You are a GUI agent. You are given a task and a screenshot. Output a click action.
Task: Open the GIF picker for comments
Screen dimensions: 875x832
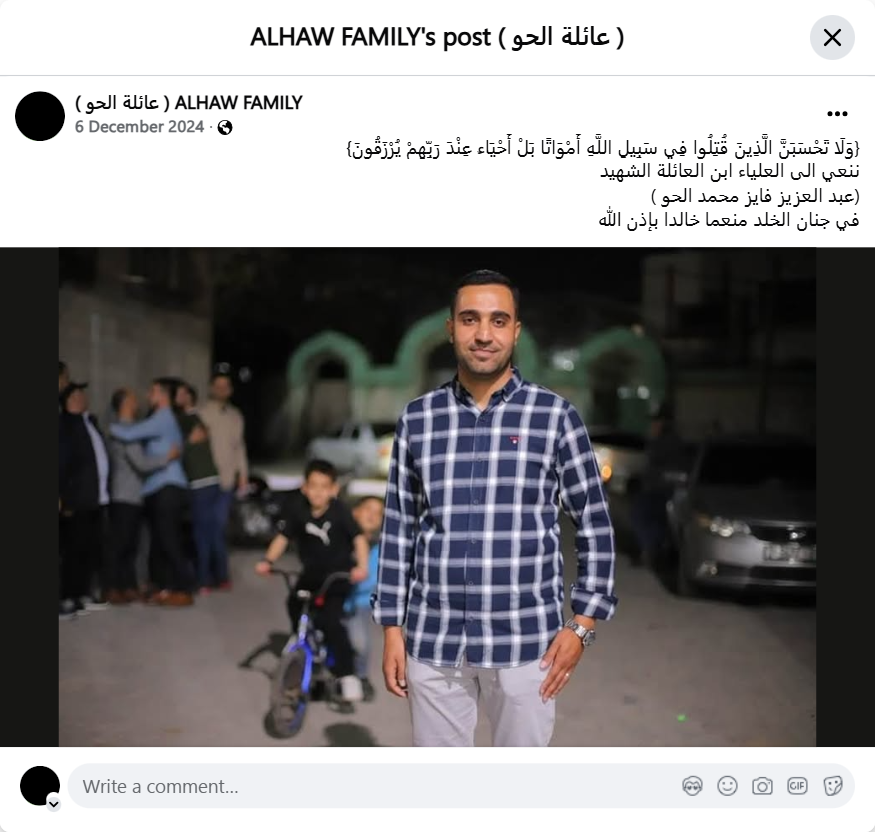coord(797,786)
